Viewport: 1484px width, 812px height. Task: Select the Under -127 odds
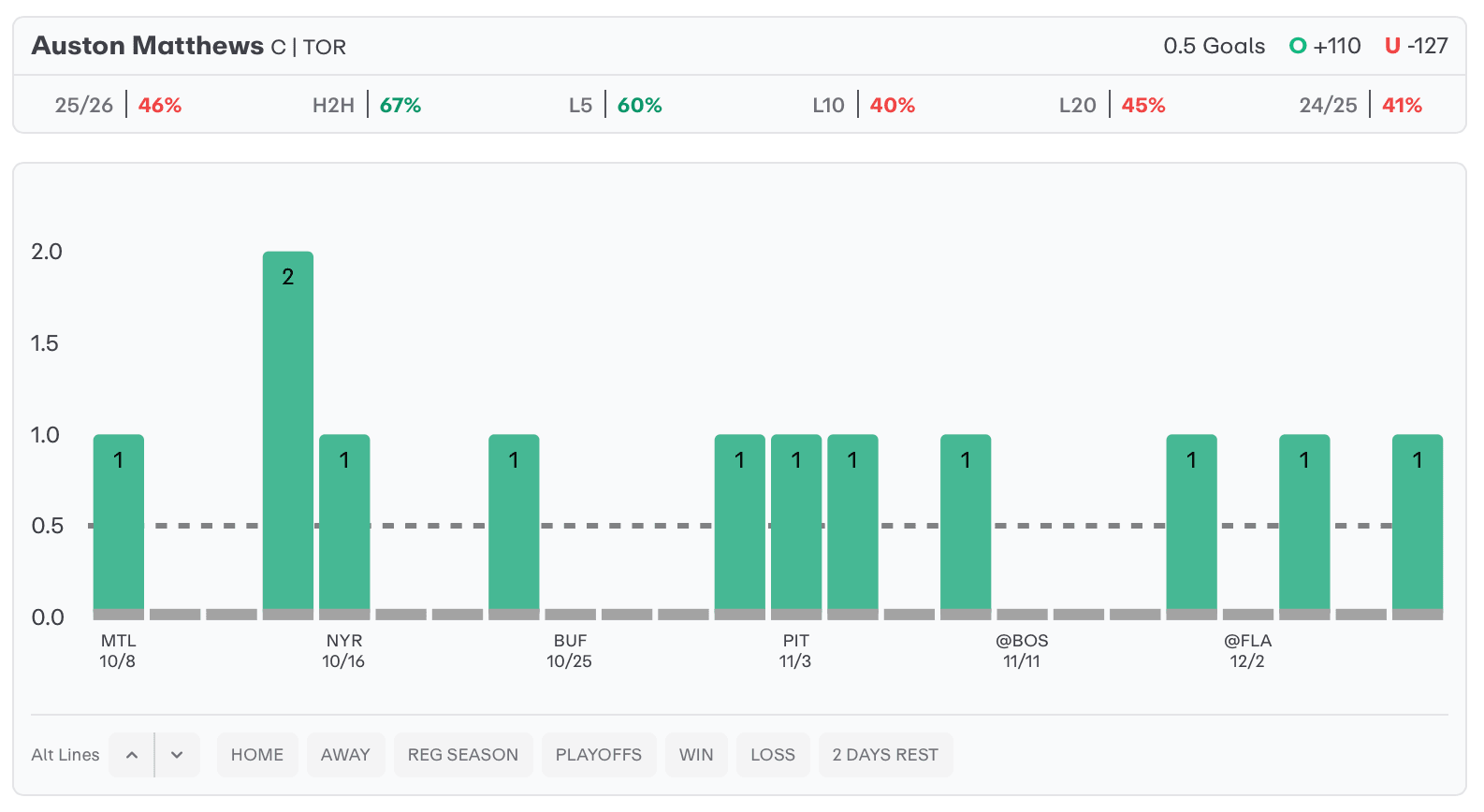[1416, 46]
